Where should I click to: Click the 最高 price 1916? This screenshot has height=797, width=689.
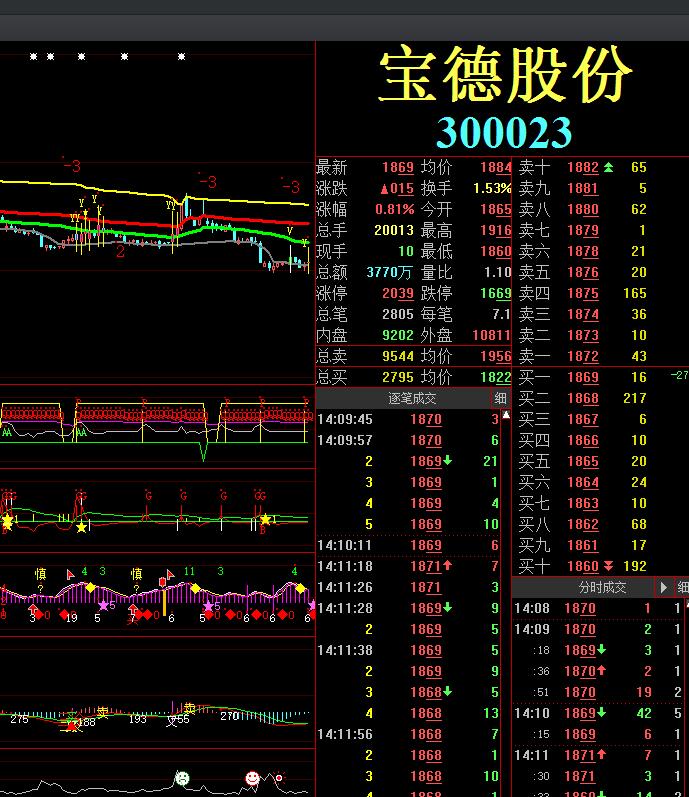(x=496, y=230)
